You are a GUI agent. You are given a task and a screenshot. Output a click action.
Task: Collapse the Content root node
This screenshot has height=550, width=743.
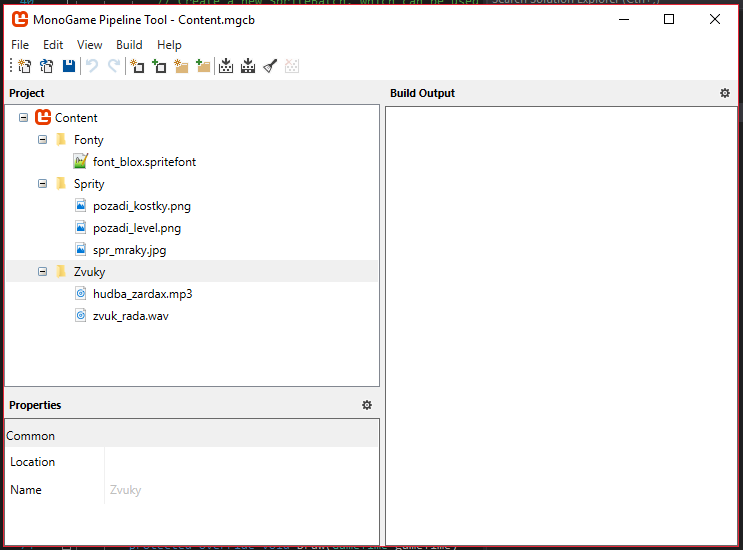click(x=24, y=118)
